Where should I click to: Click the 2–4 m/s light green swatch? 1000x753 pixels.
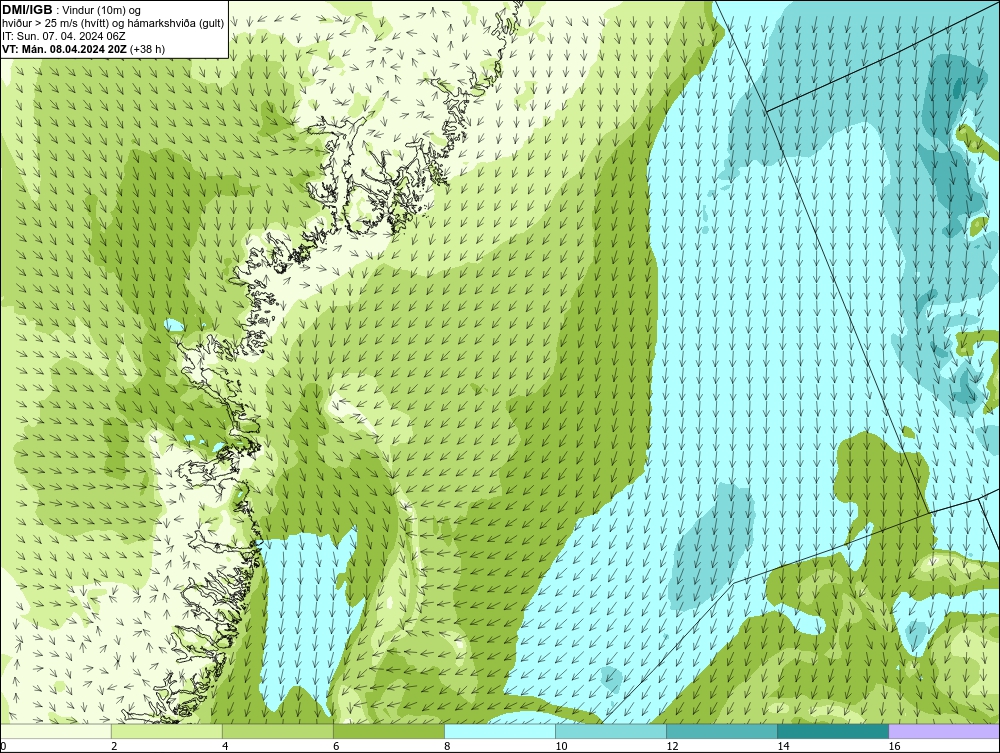(x=166, y=731)
